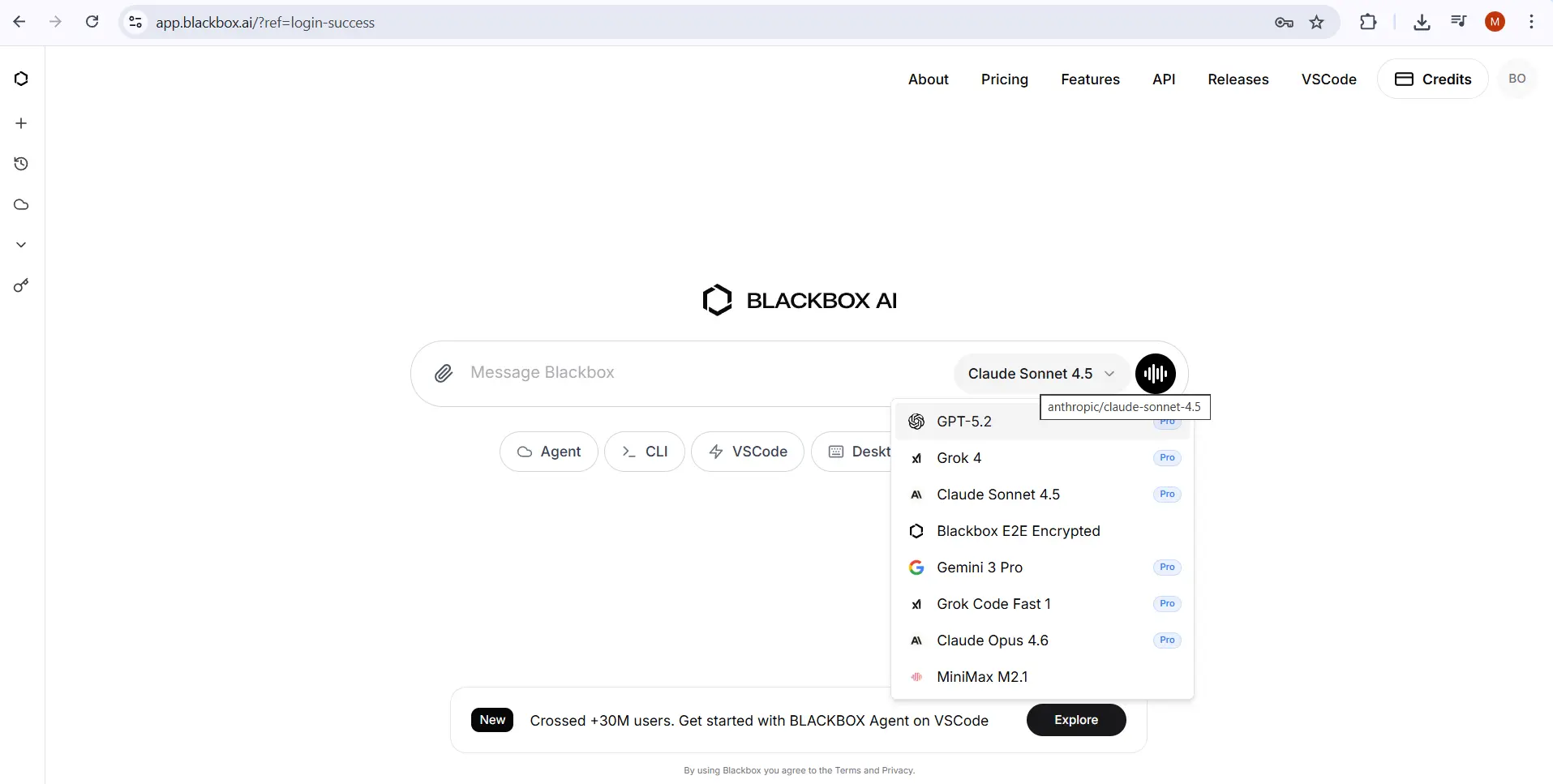The width and height of the screenshot is (1553, 784).
Task: Click the Blackbox hexagon logo in sidebar
Action: (21, 79)
